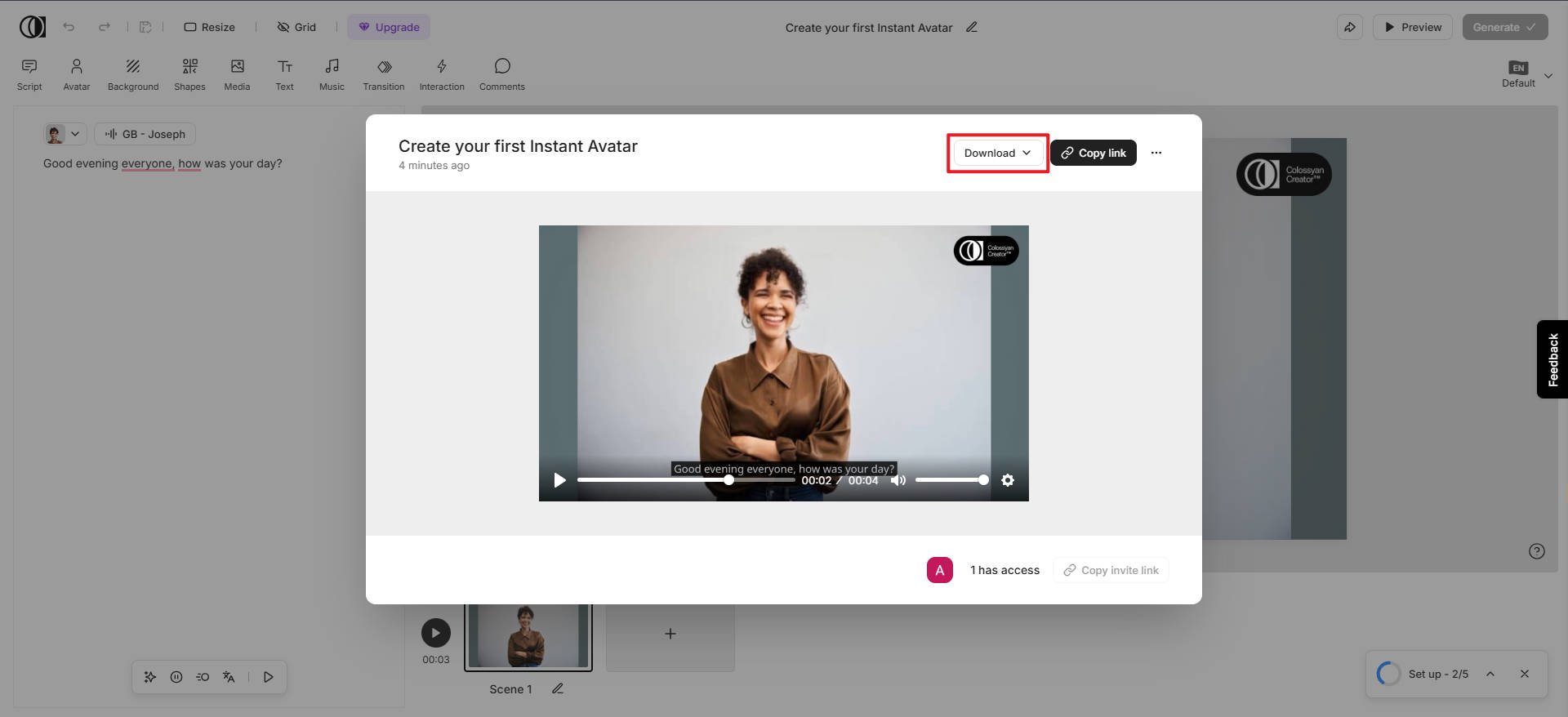
Task: Play the timeline with the round play button
Action: point(436,633)
